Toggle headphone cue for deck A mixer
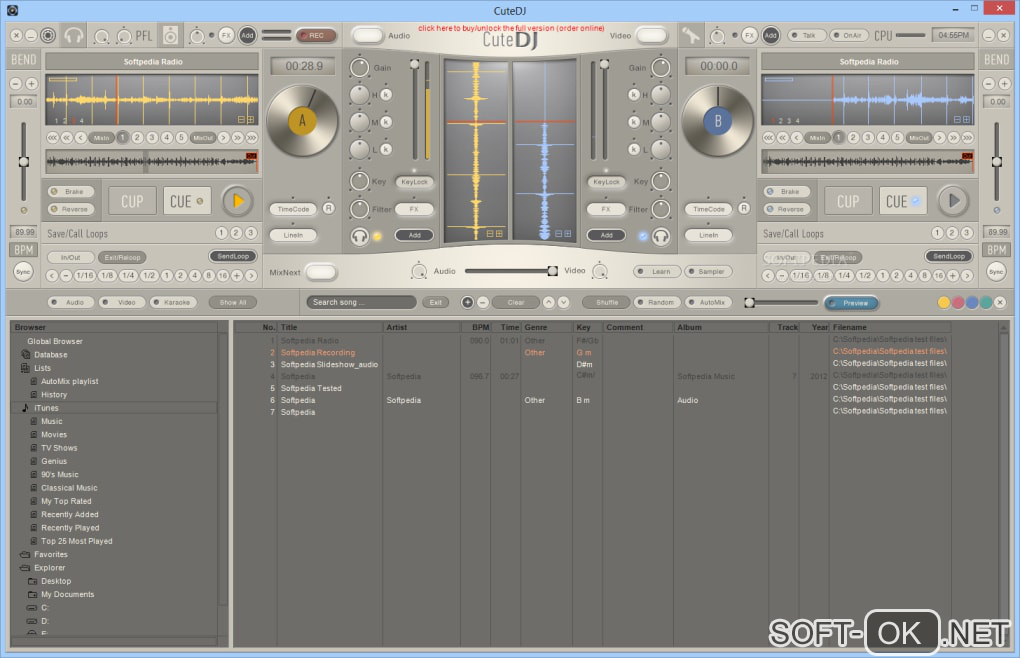This screenshot has height=658, width=1020. pos(359,236)
